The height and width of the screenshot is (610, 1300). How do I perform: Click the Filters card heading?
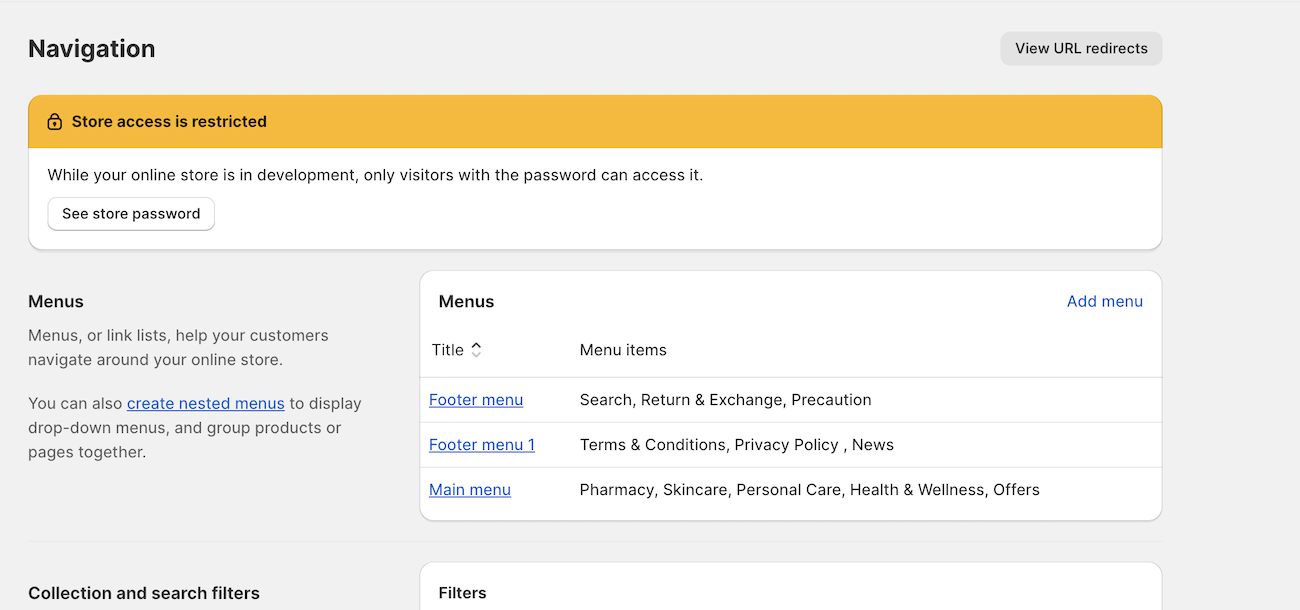(x=463, y=593)
